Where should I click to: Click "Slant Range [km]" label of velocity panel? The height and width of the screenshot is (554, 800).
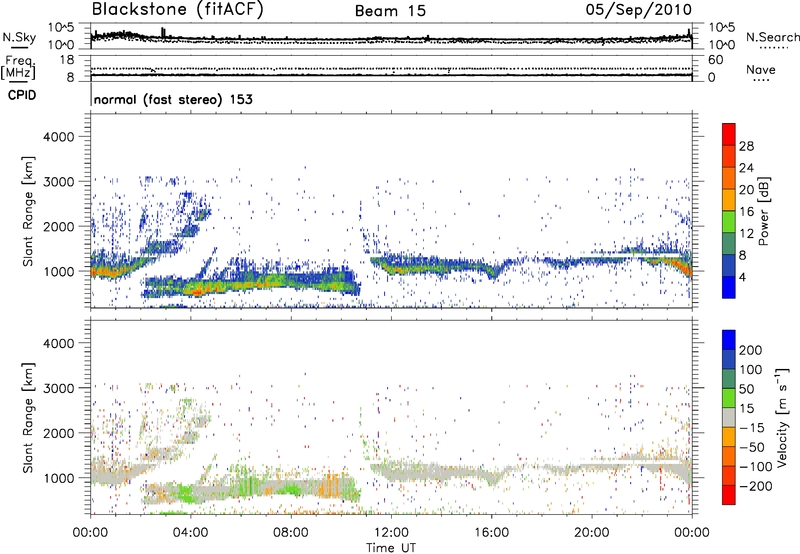pos(28,418)
